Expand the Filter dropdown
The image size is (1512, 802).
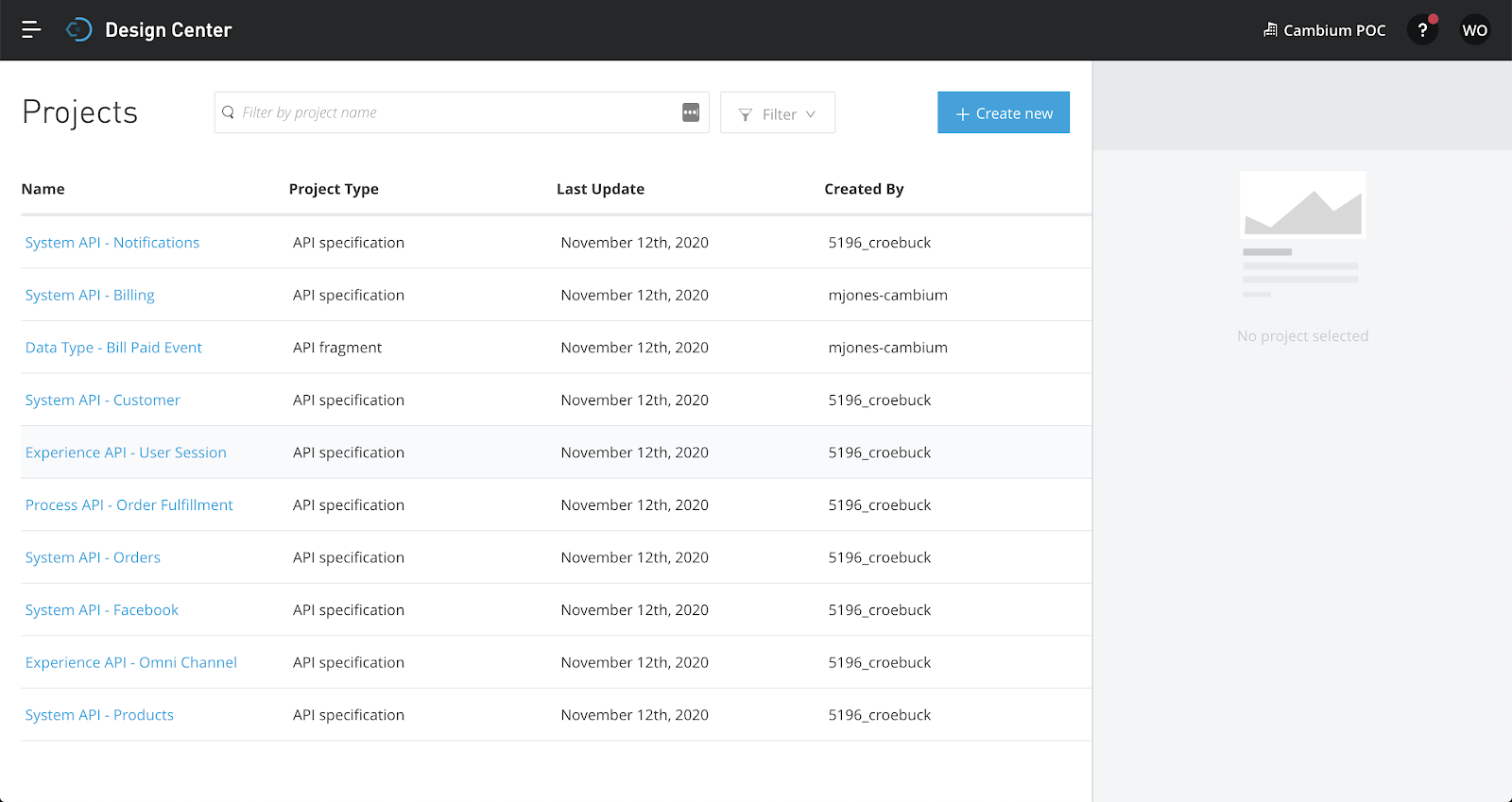(778, 113)
